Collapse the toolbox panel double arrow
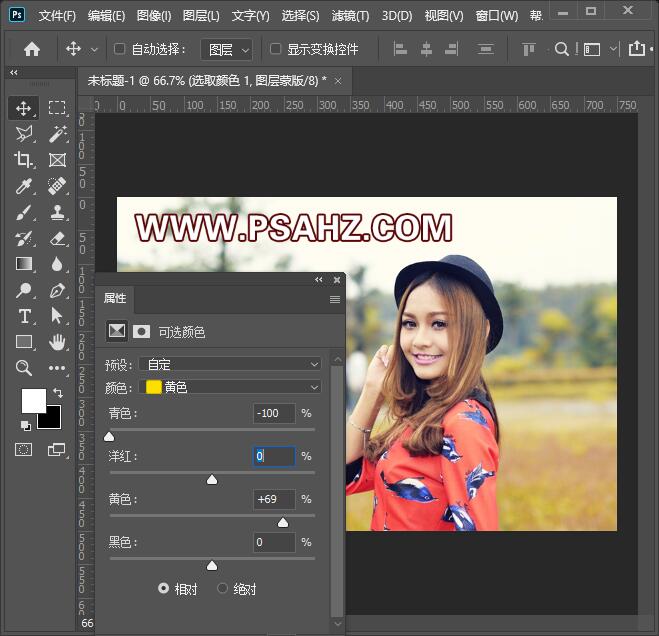 (x=14, y=72)
